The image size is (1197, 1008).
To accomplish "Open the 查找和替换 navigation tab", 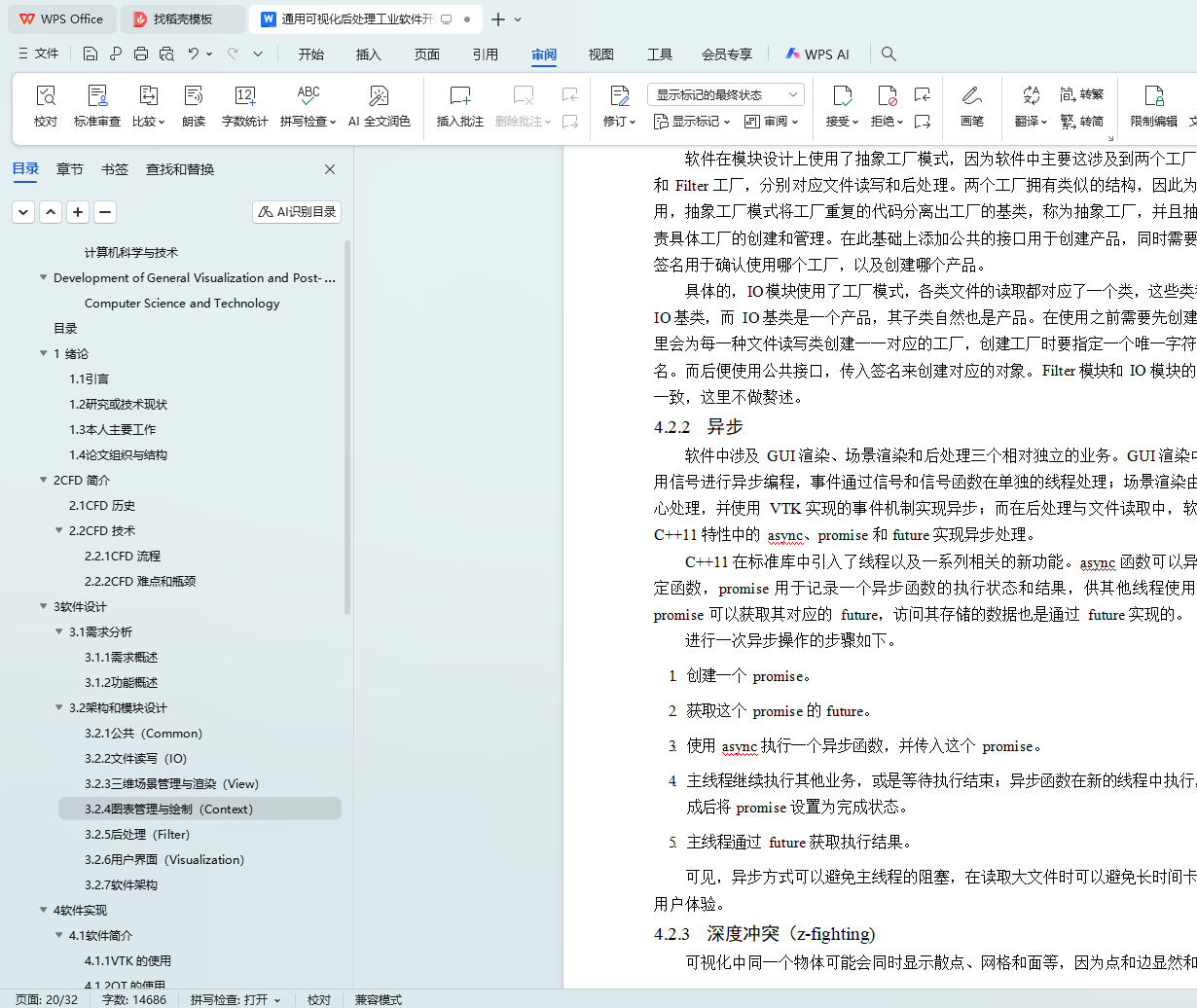I will point(180,169).
